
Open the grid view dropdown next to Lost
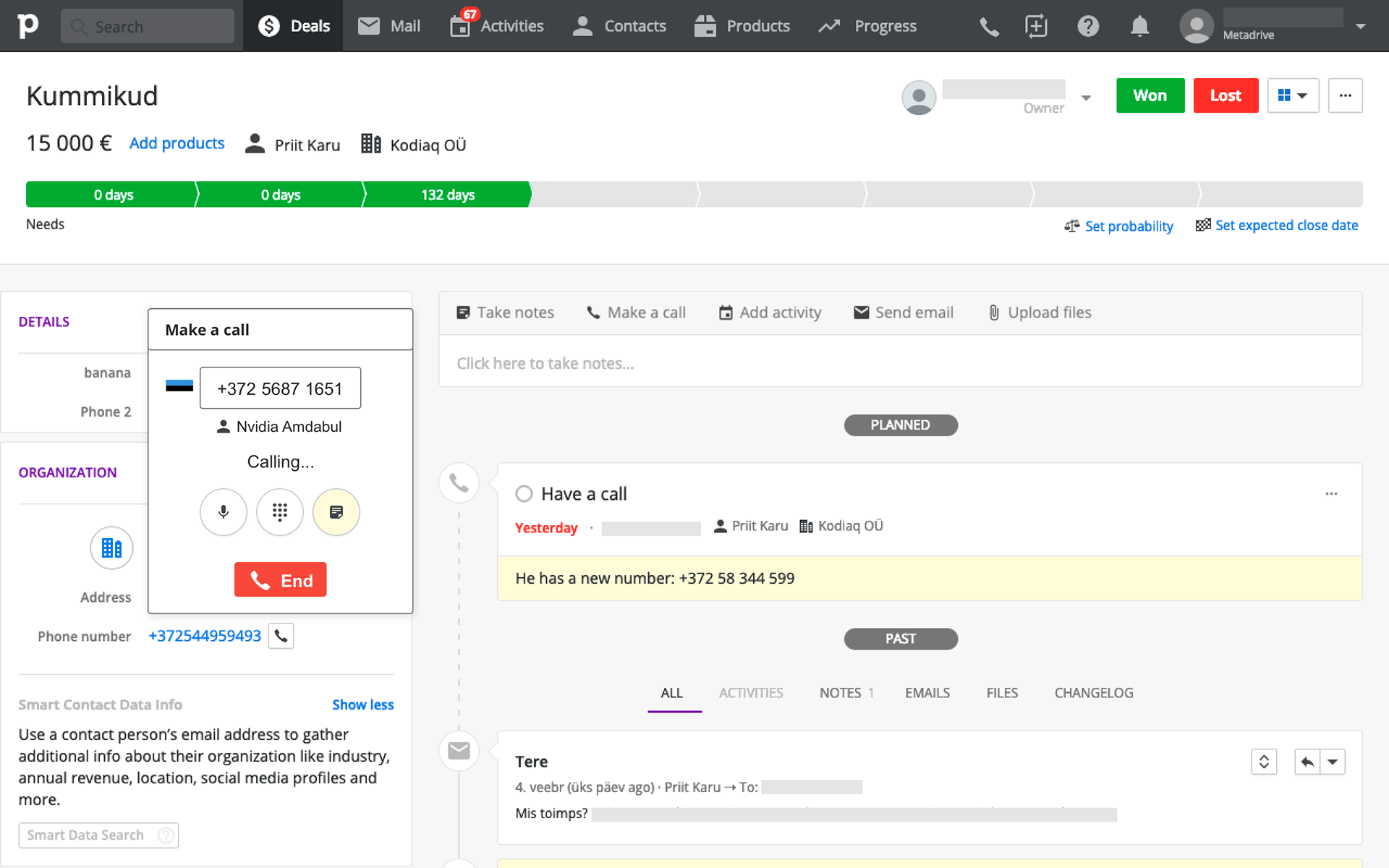[1293, 95]
